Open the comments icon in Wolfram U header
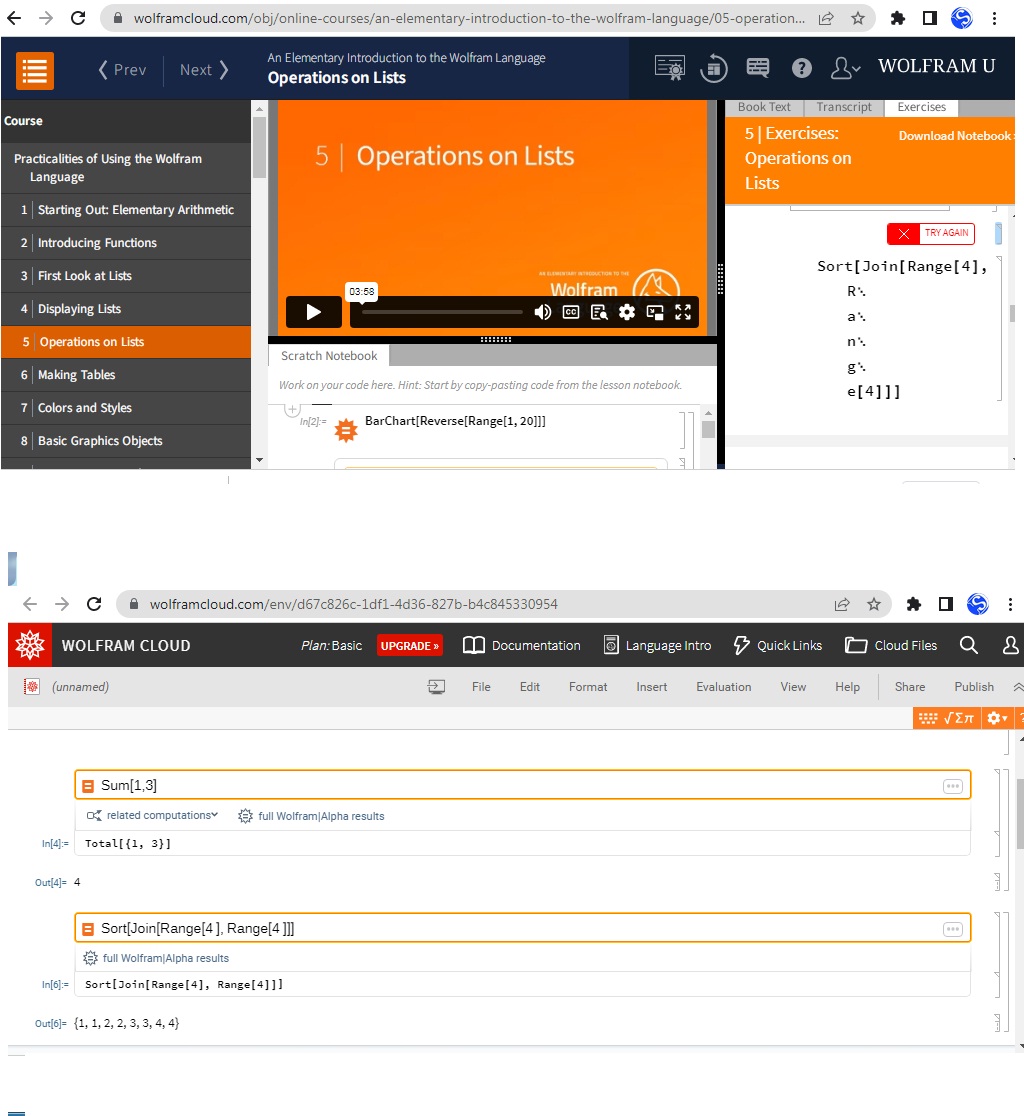The height and width of the screenshot is (1116, 1024). 758,68
